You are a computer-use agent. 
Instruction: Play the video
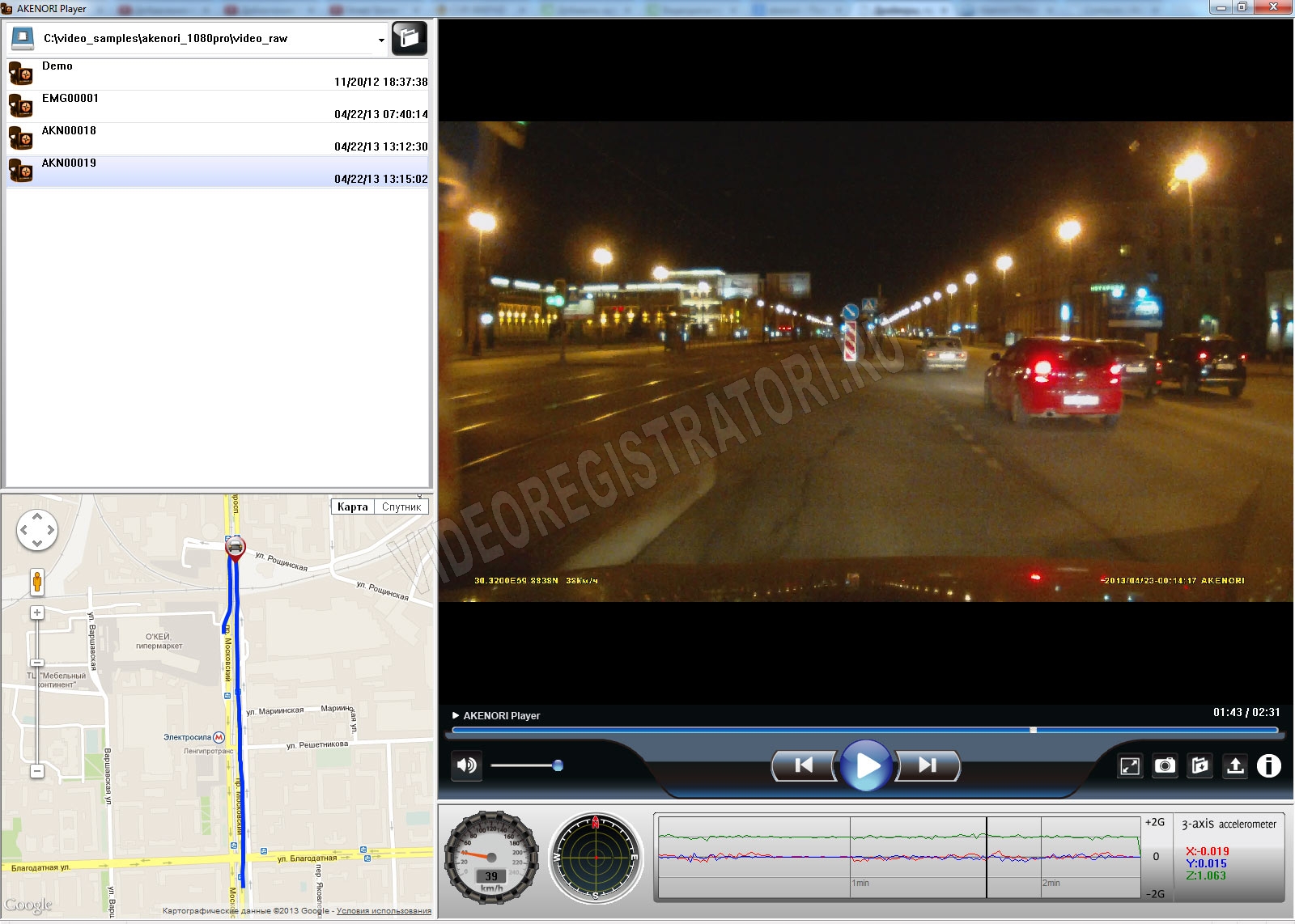866,765
